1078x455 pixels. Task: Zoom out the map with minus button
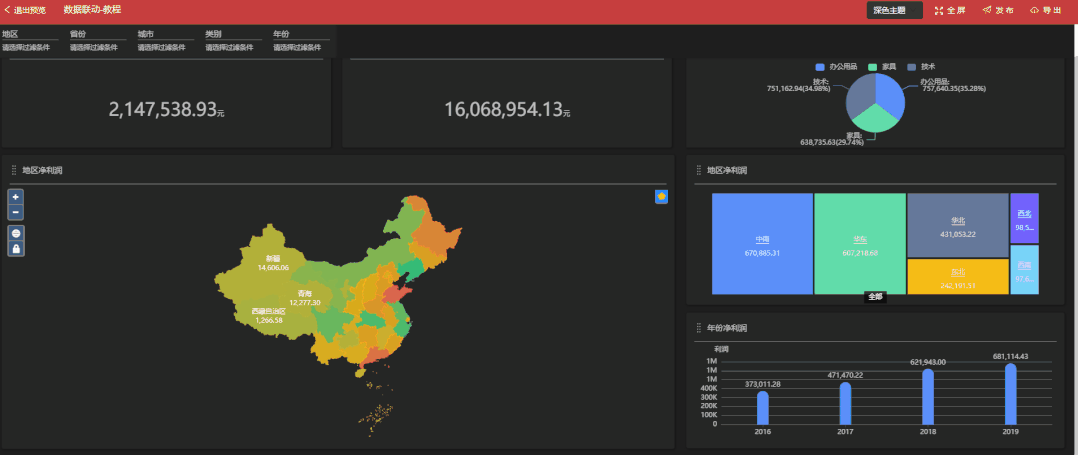click(x=16, y=212)
